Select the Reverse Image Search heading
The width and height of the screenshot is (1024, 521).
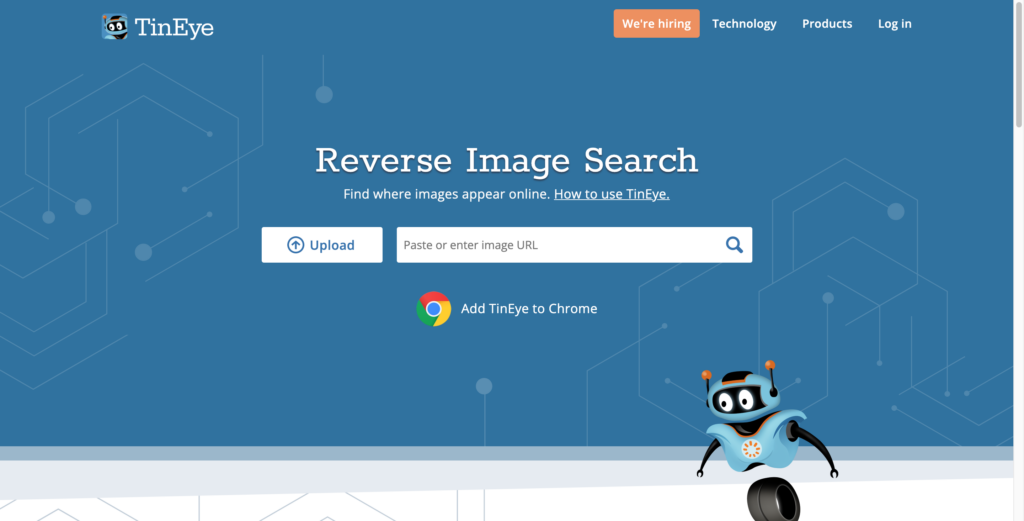coord(507,161)
